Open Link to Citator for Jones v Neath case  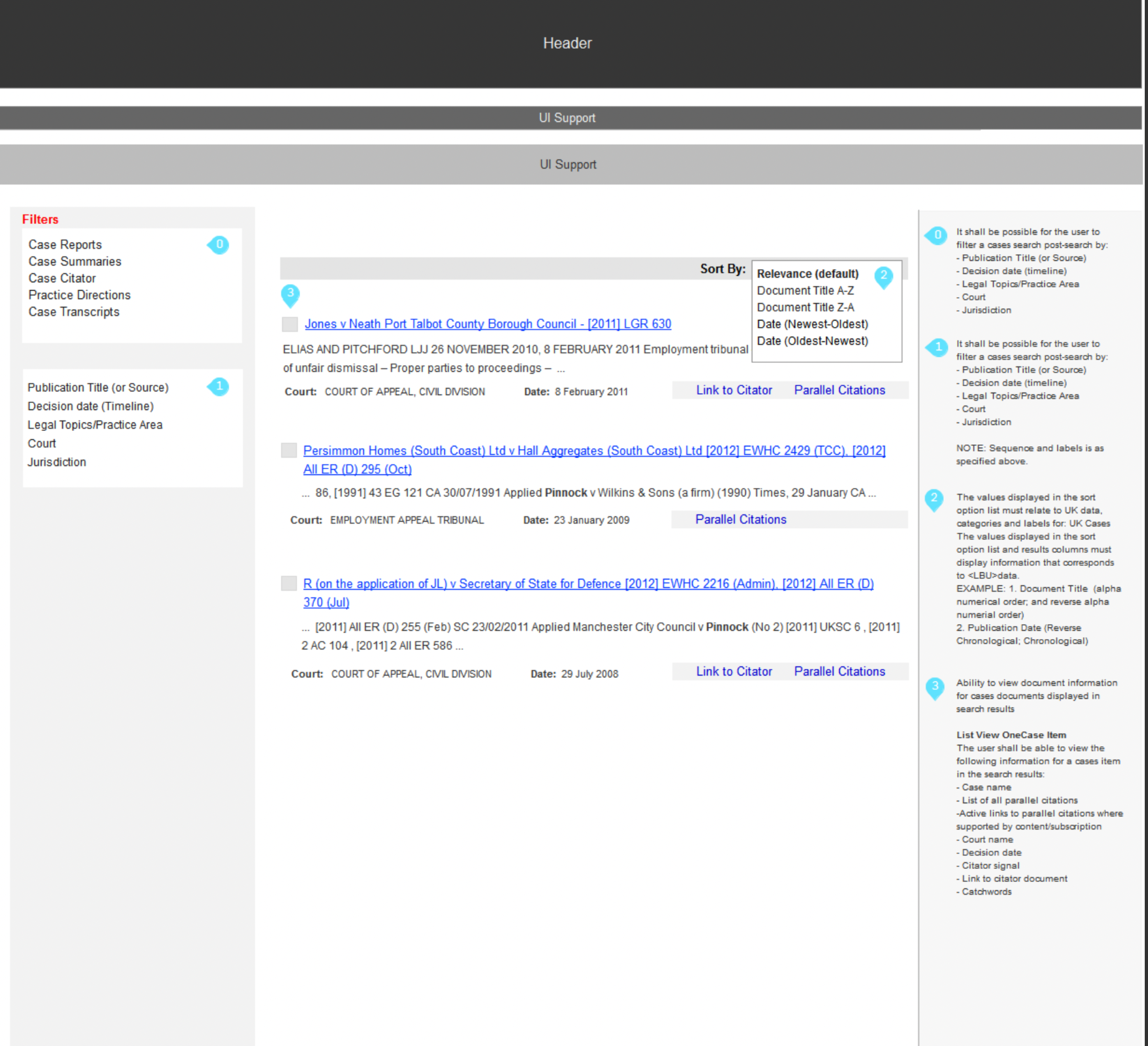click(x=734, y=390)
